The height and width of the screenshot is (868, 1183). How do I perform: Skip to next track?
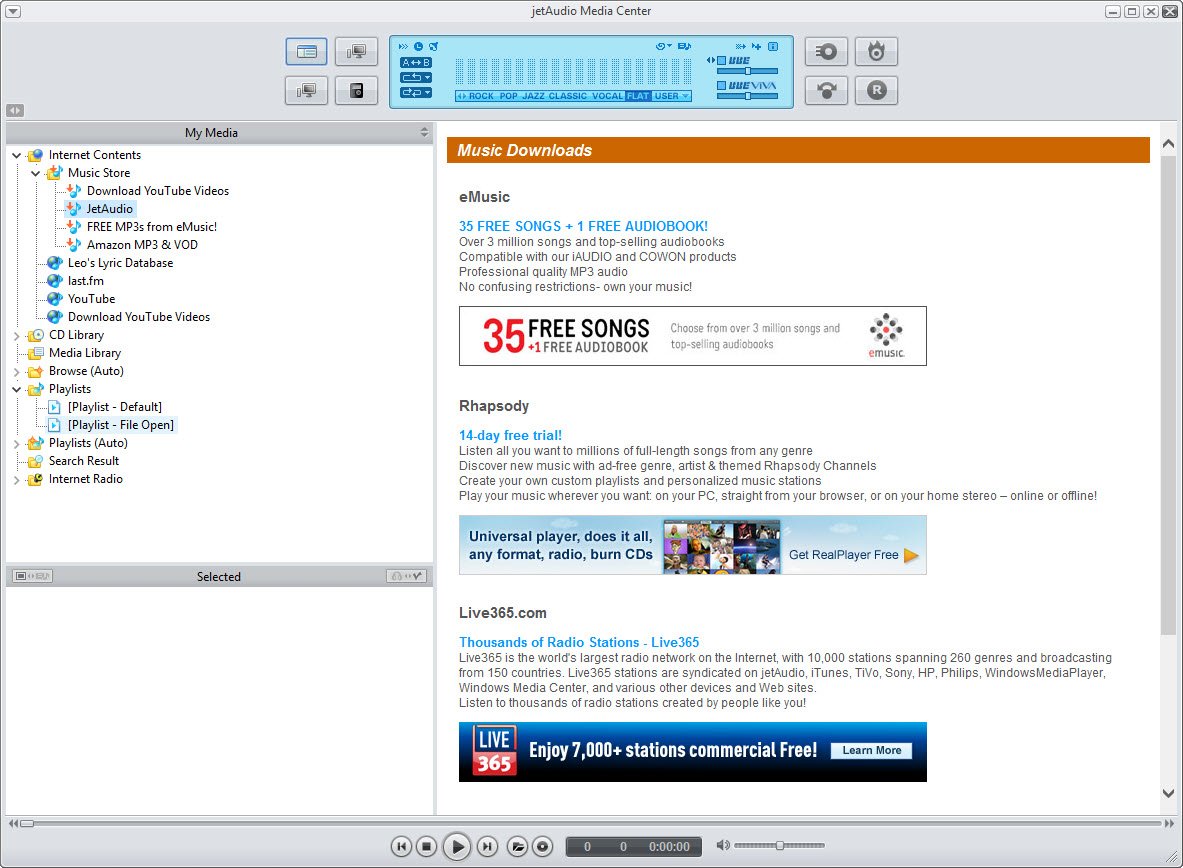click(487, 846)
